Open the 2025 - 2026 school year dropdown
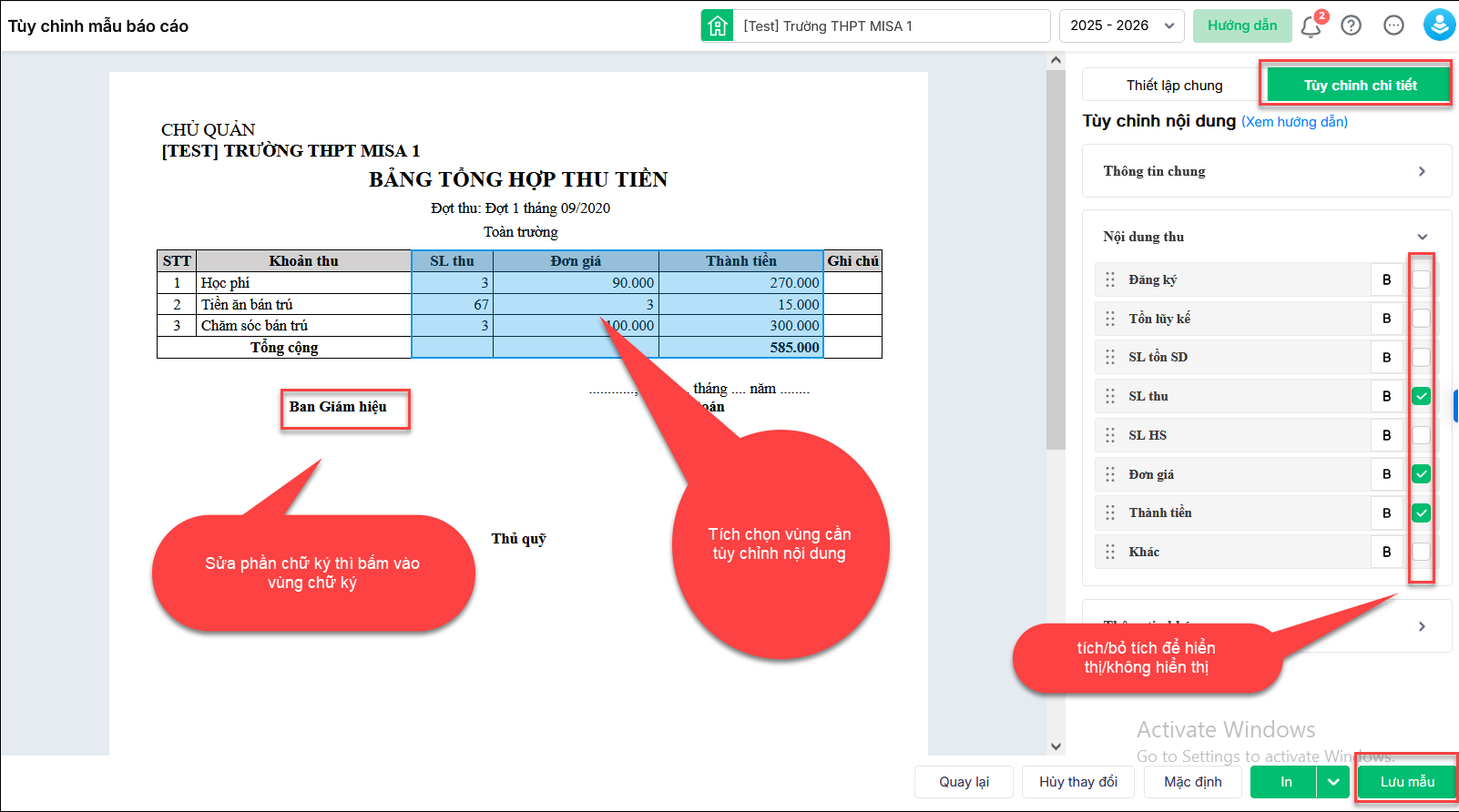The image size is (1459, 812). [x=1121, y=25]
